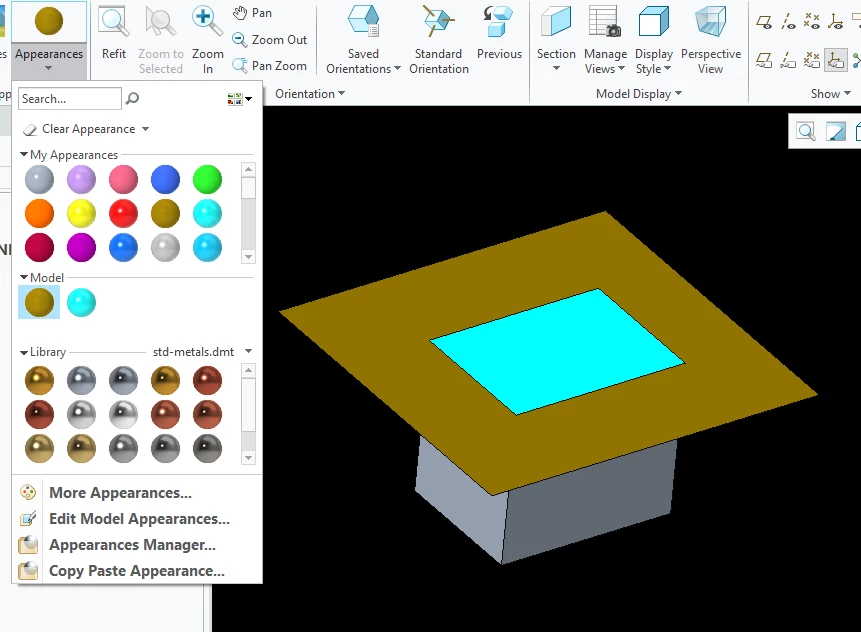This screenshot has height=632, width=861.
Task: Expand the Model Display group menu
Action: coord(639,94)
